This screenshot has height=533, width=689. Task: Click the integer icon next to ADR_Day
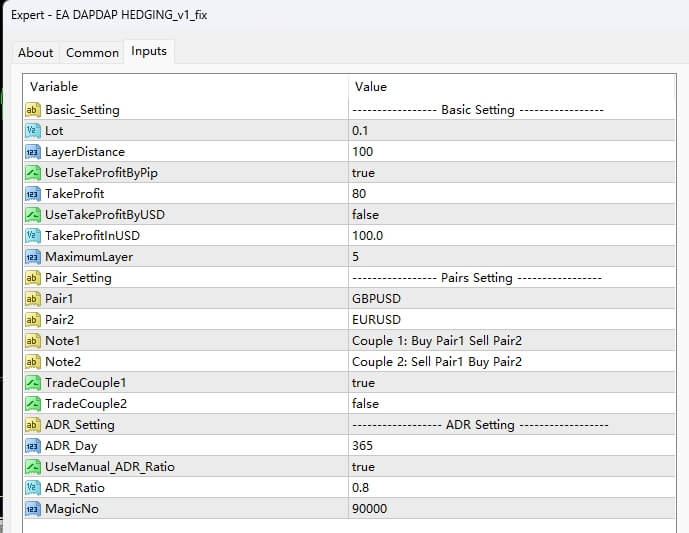[x=33, y=446]
